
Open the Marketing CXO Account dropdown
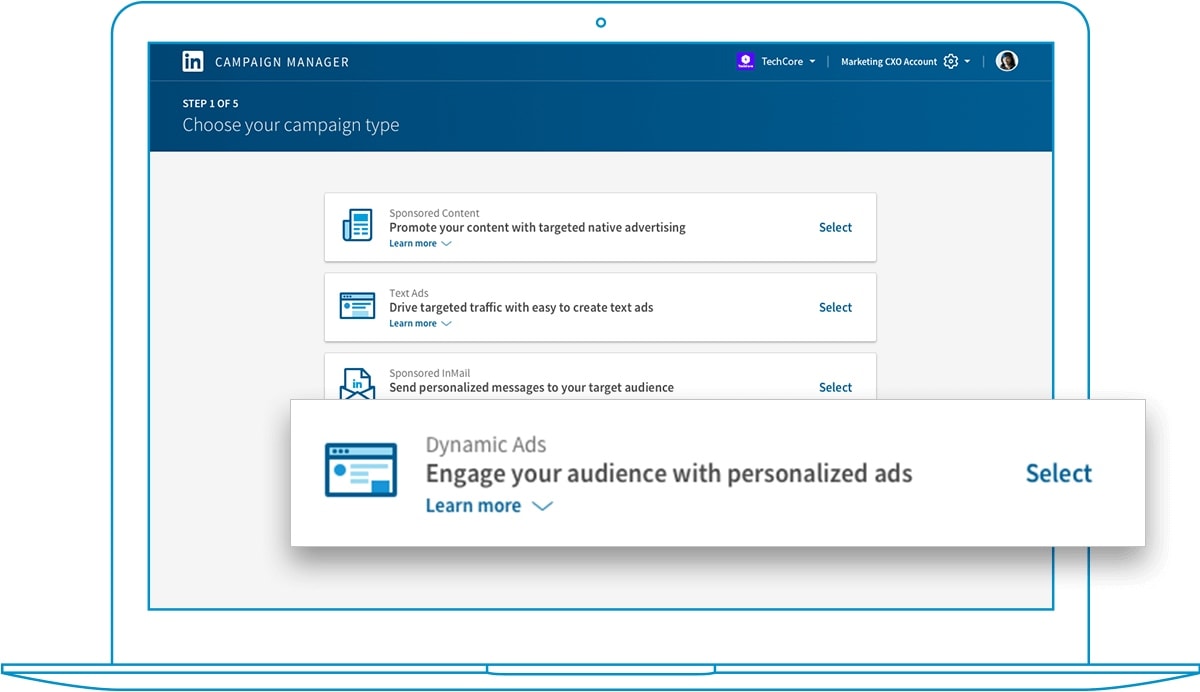(966, 61)
